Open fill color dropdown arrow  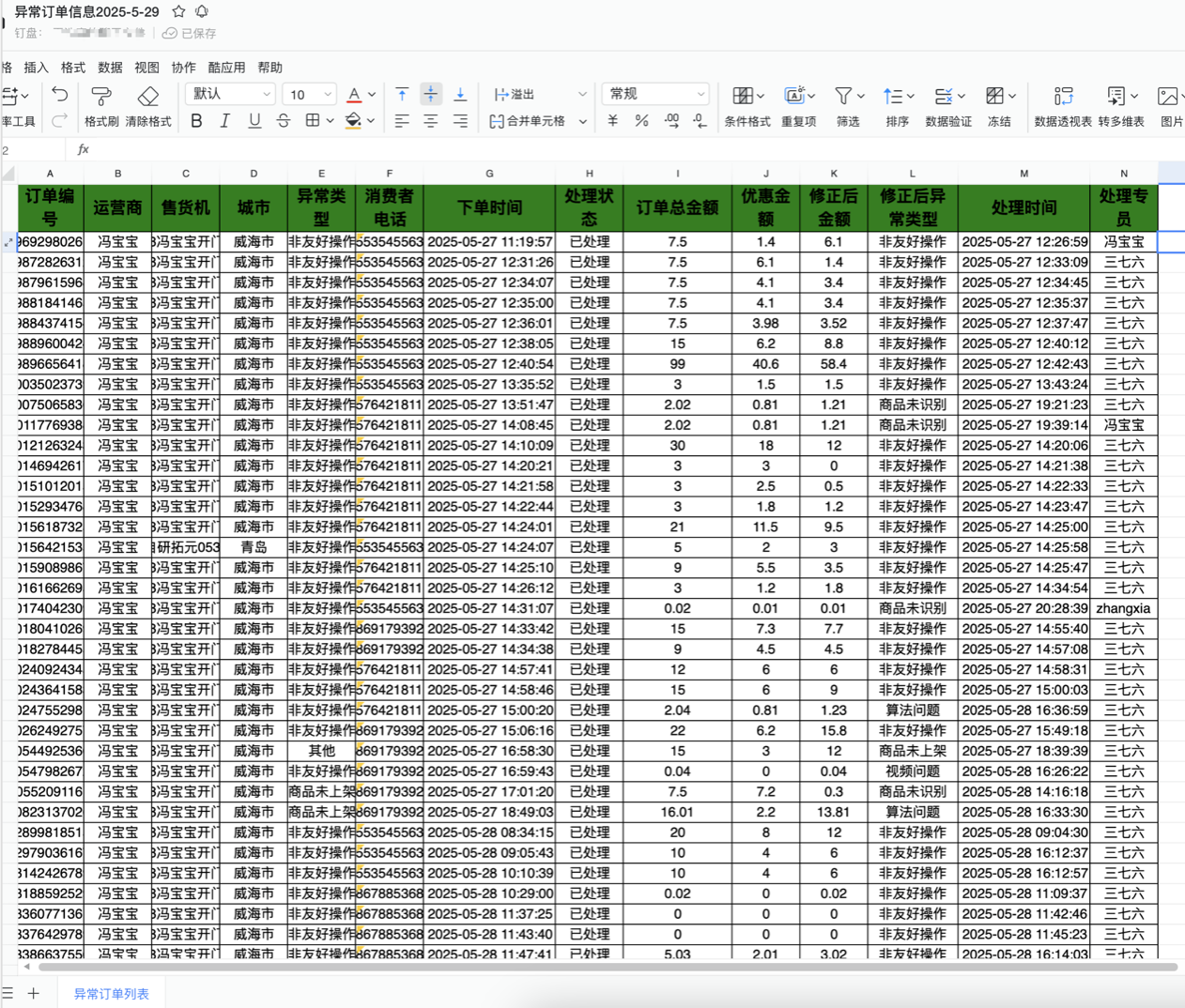click(371, 121)
